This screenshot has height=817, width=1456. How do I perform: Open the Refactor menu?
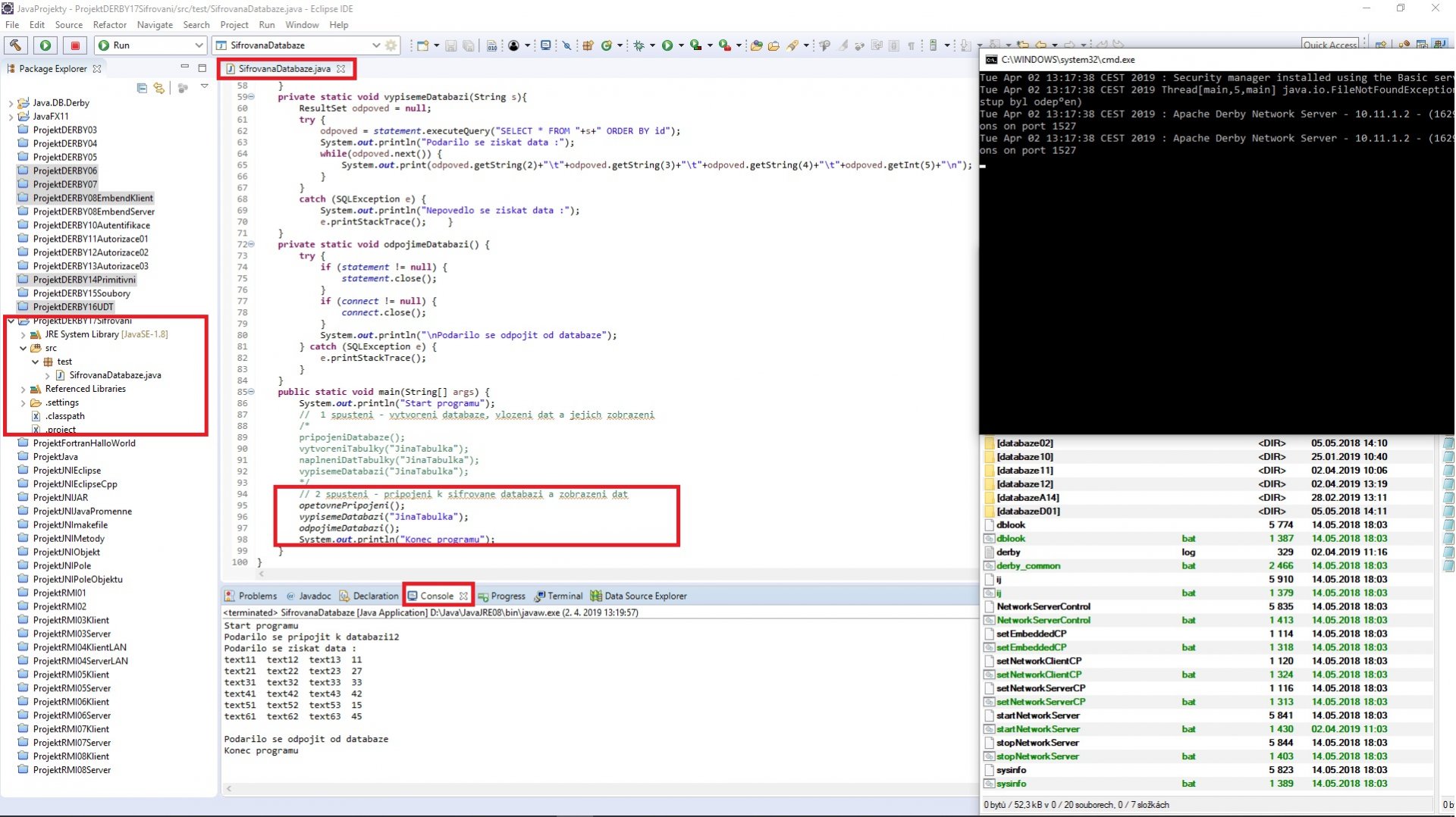point(110,25)
